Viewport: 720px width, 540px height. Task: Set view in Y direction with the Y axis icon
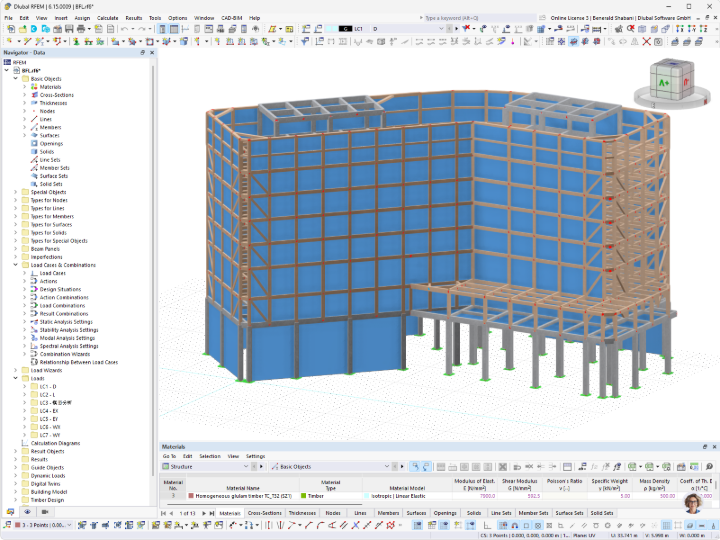pos(692,29)
